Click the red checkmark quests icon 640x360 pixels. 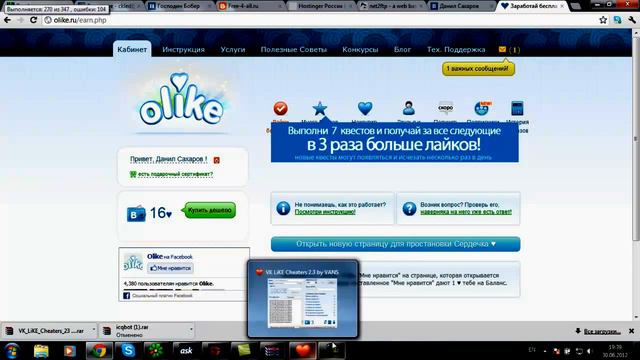pos(280,109)
